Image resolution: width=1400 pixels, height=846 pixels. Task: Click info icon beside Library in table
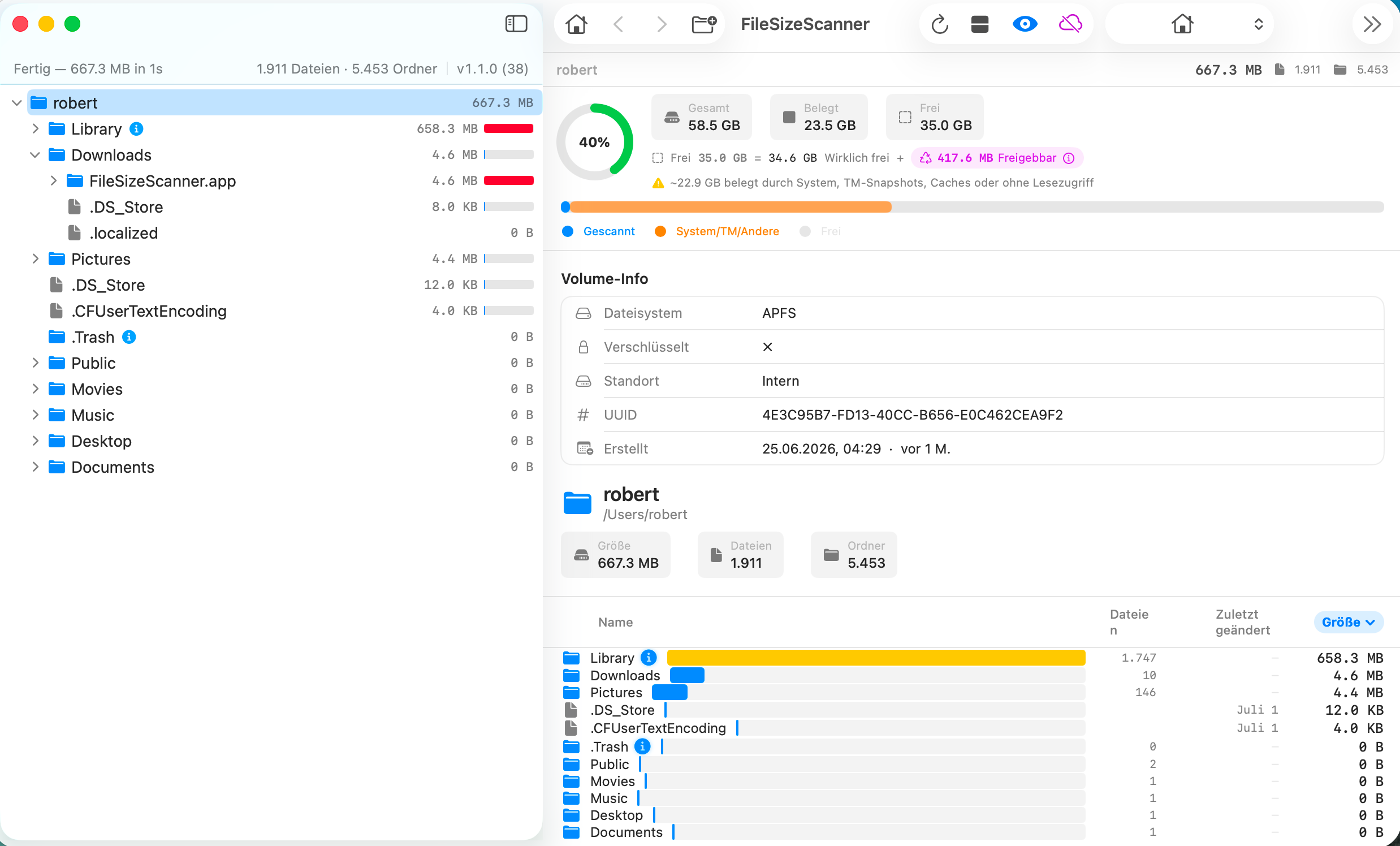point(649,657)
